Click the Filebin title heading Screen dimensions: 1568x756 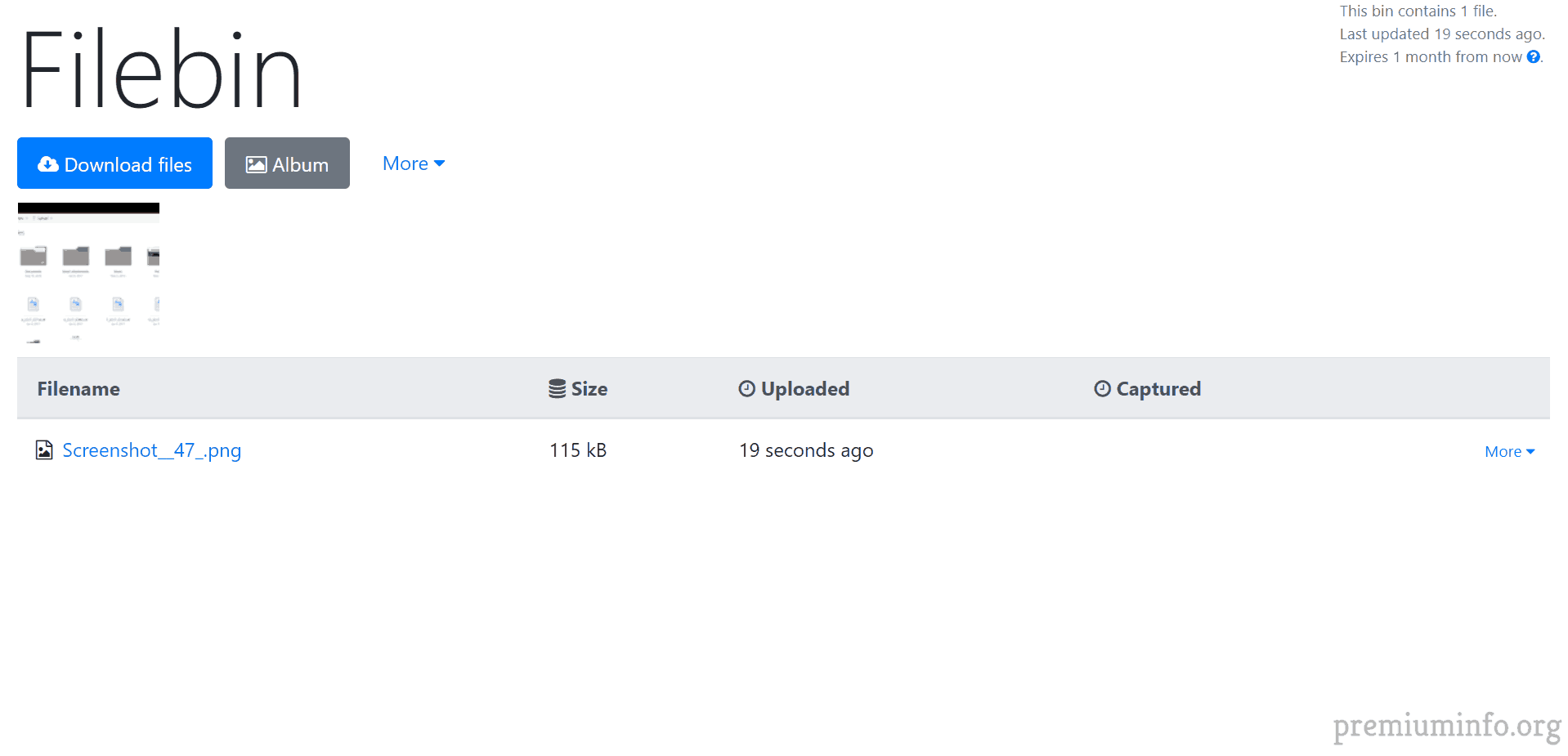coord(161,70)
